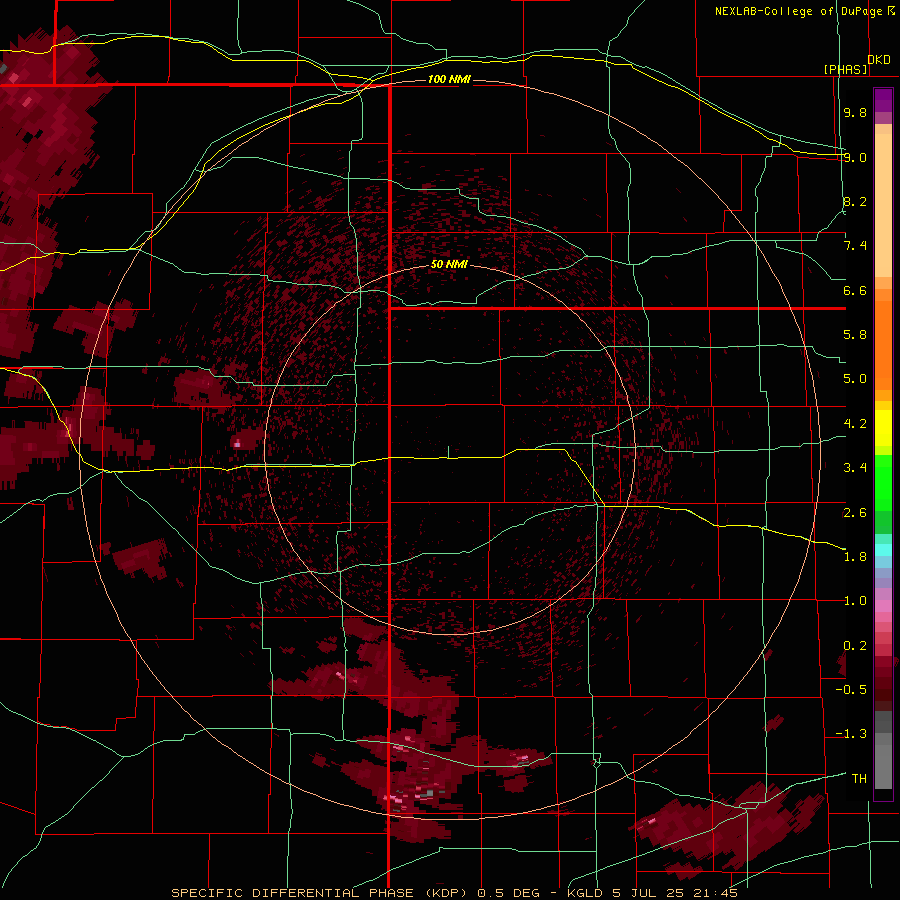The height and width of the screenshot is (900, 900).
Task: Click the 1.0 color scale value
Action: (855, 601)
